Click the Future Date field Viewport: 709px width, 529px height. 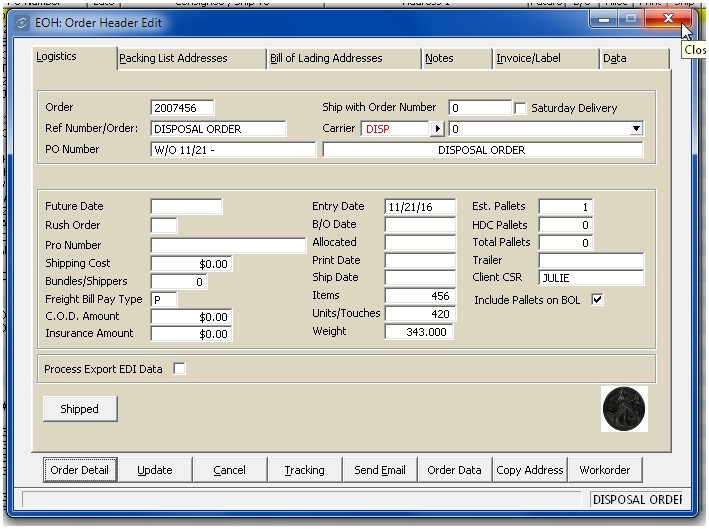186,206
